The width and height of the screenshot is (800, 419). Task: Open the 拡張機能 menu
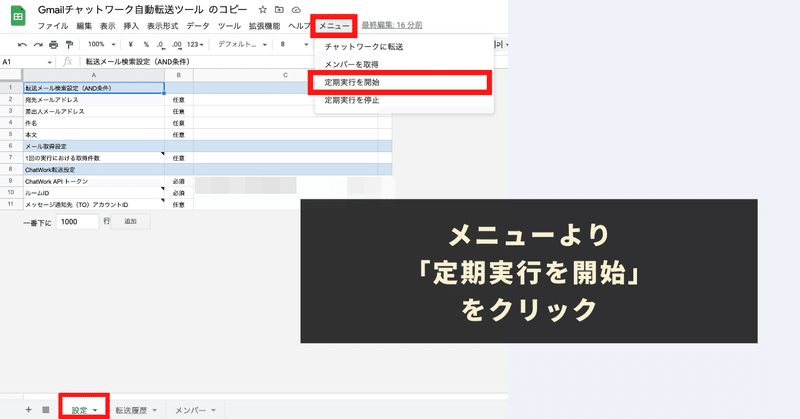(x=264, y=26)
